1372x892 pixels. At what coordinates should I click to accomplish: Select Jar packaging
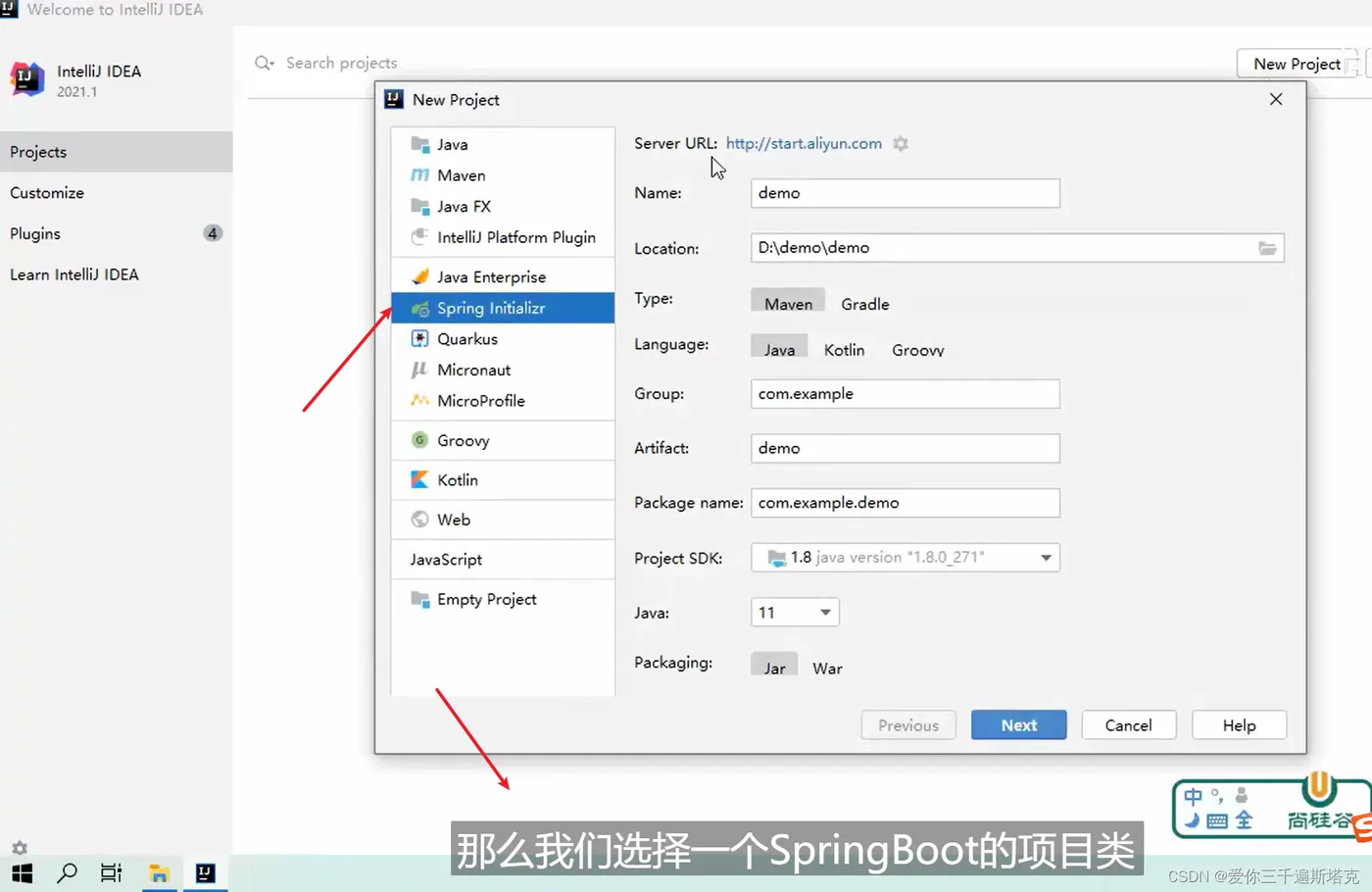[x=774, y=667]
